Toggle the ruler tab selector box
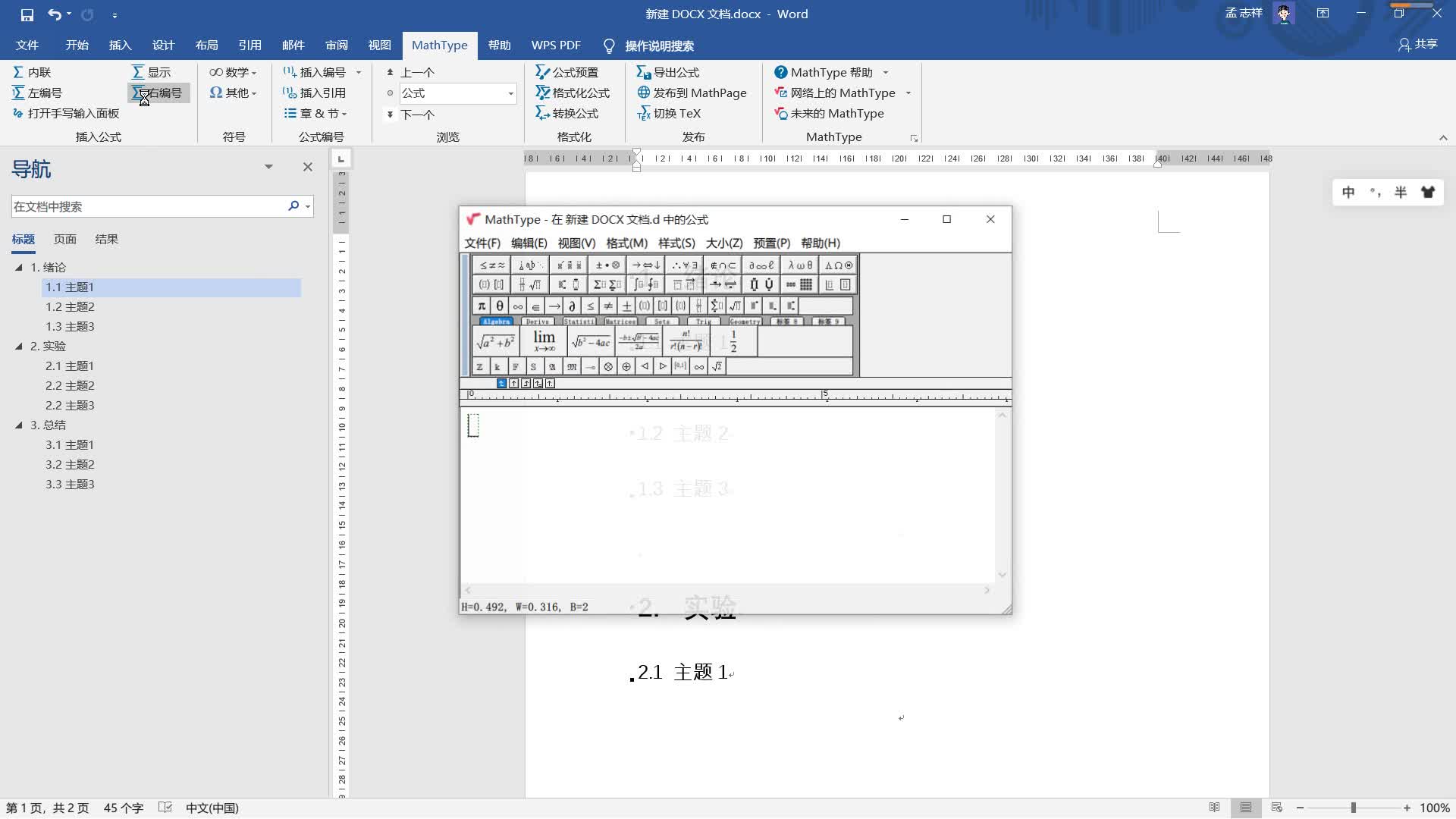The width and height of the screenshot is (1456, 819). [341, 158]
